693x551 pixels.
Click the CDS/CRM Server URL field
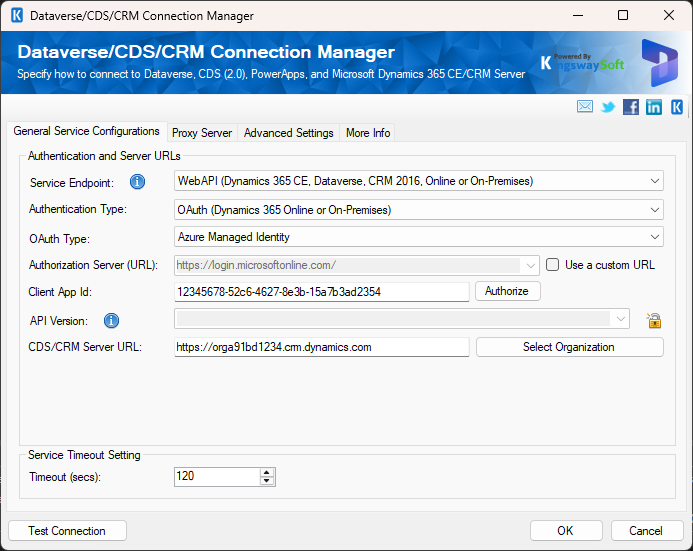point(321,347)
